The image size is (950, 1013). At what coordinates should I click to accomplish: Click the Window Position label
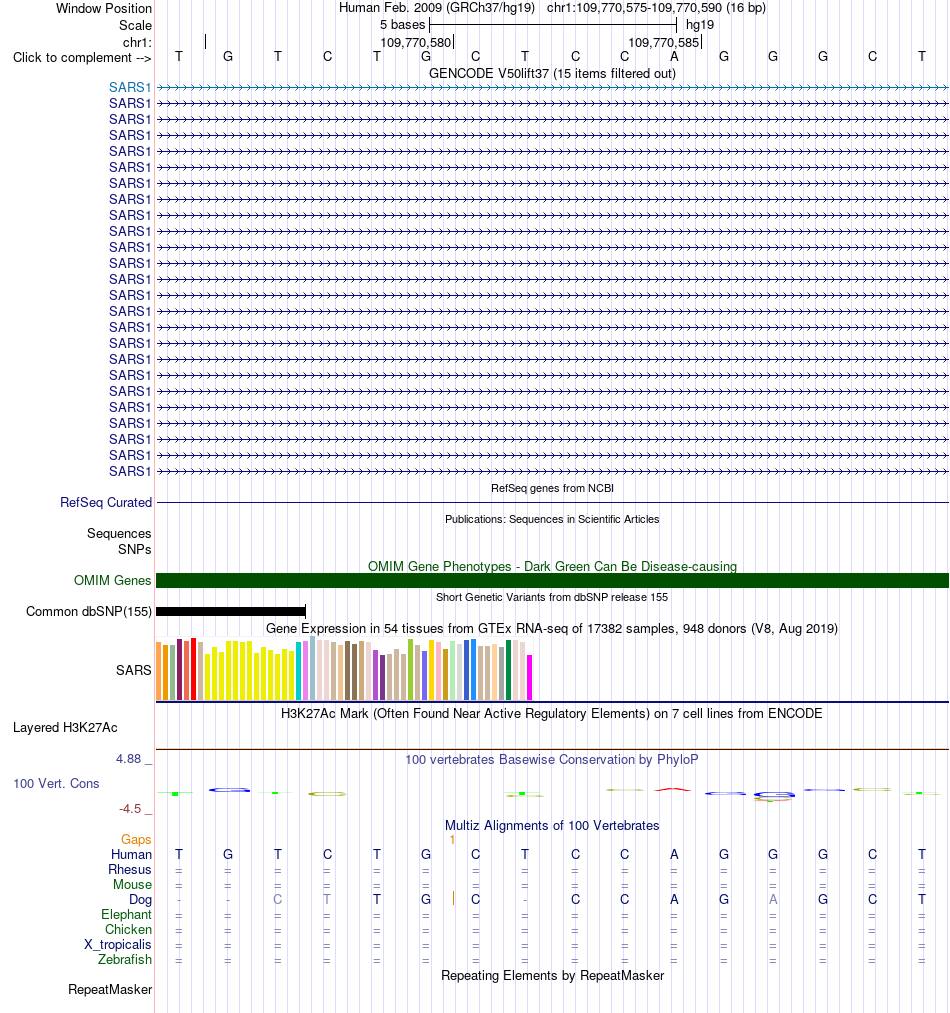pyautogui.click(x=103, y=8)
